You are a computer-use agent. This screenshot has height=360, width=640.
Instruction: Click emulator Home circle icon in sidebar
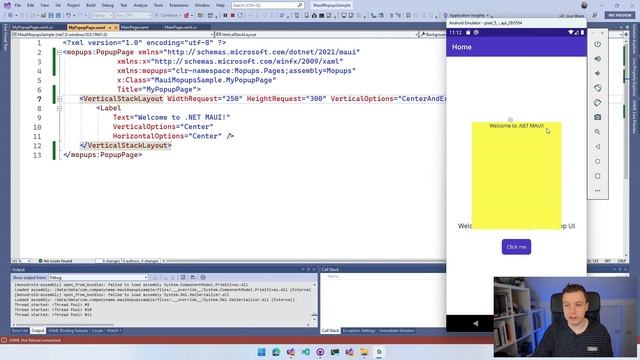point(598,161)
